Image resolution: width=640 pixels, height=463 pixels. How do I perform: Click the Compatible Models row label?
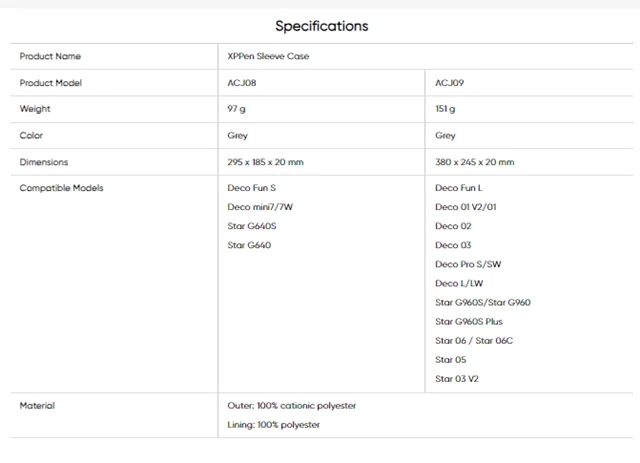[61, 188]
